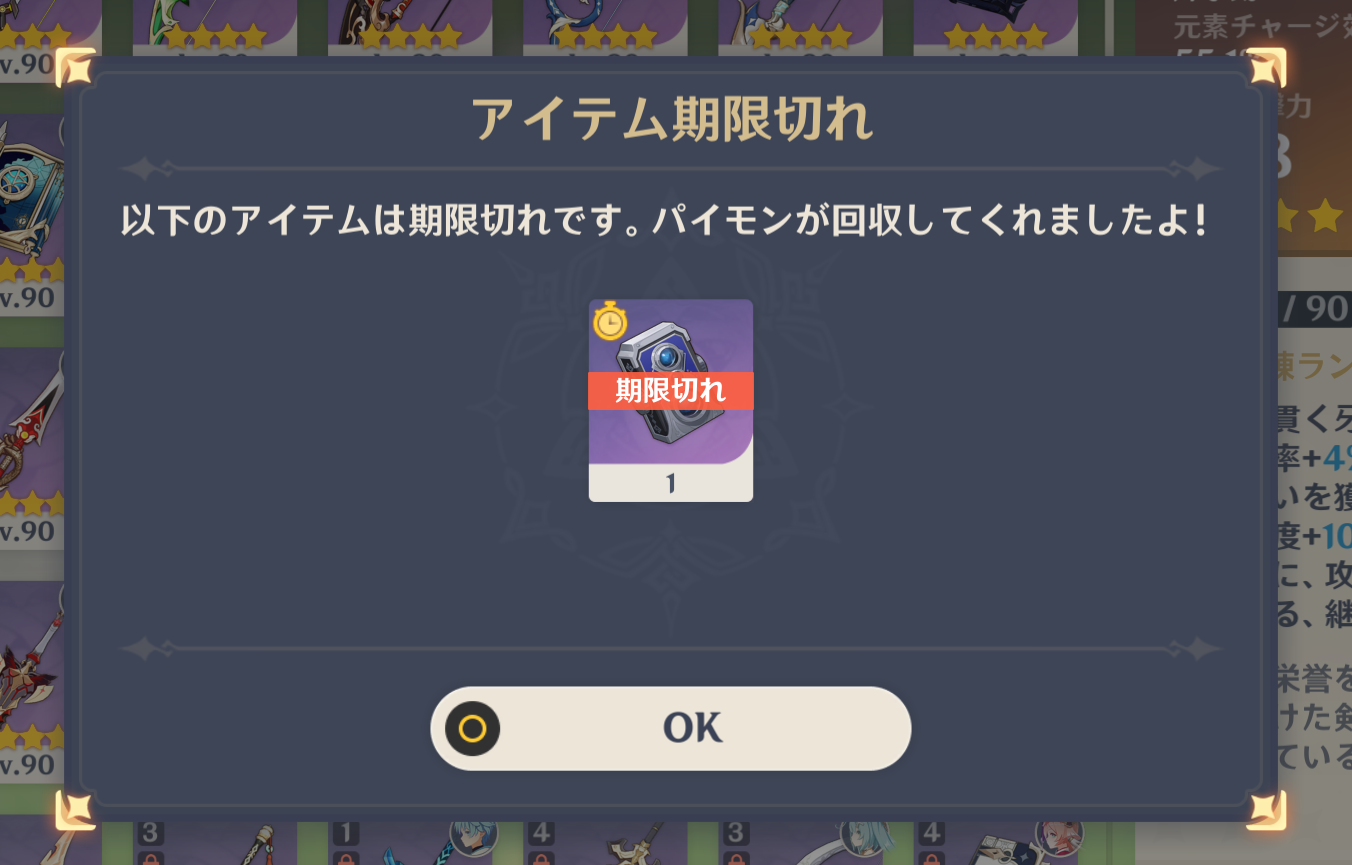Select the green bow weapon card in top row
This screenshot has height=865, width=1352.
[214, 27]
